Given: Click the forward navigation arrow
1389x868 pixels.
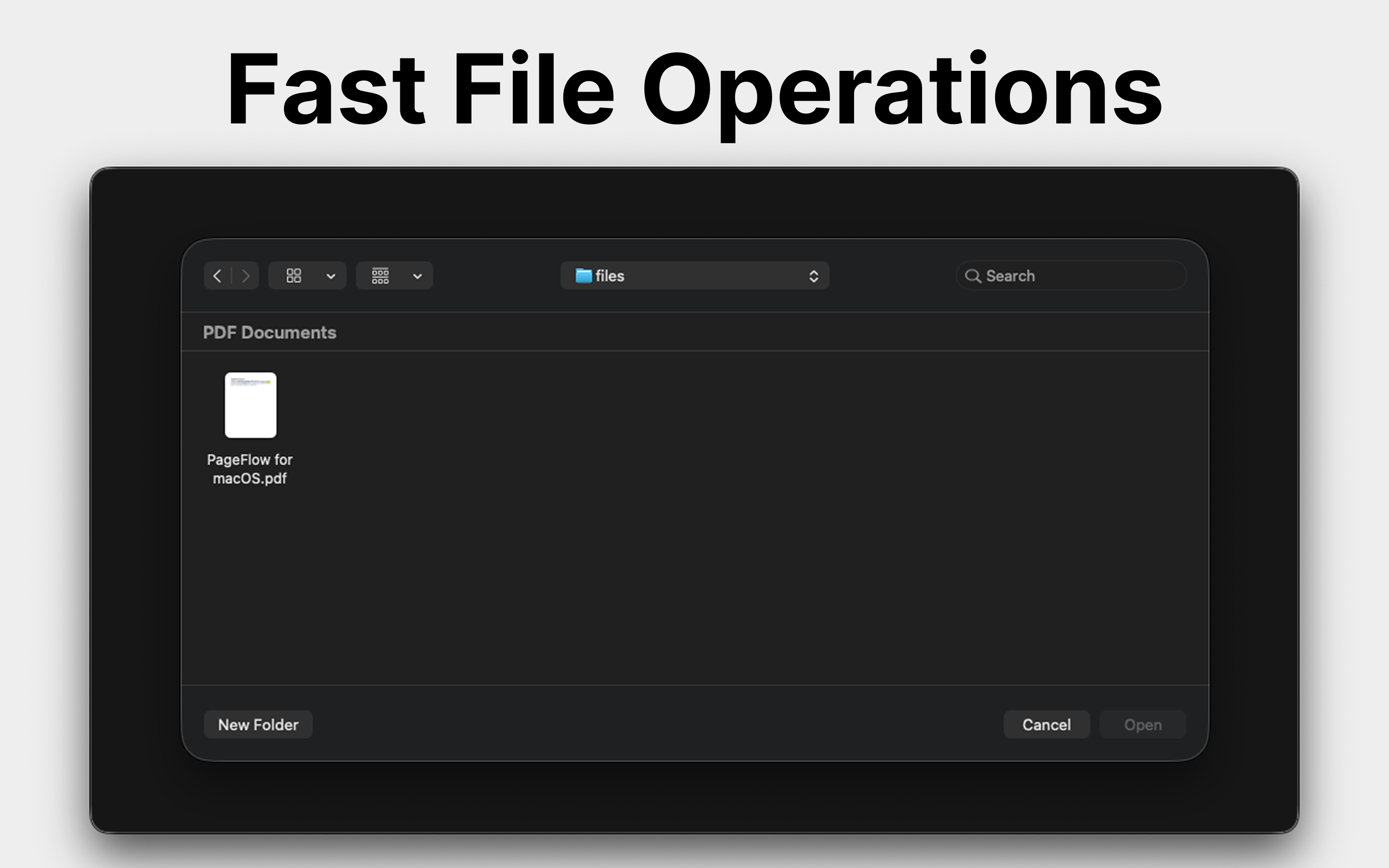Looking at the screenshot, I should [245, 275].
